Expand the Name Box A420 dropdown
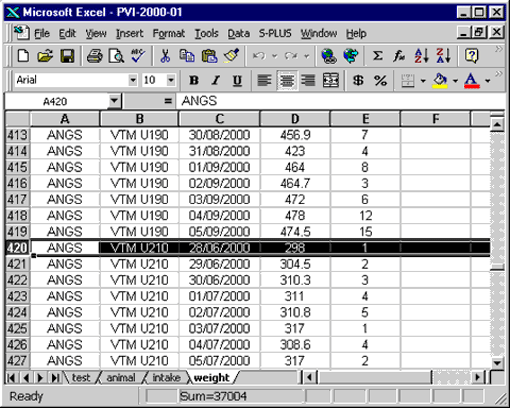The height and width of the screenshot is (408, 510). coord(114,101)
